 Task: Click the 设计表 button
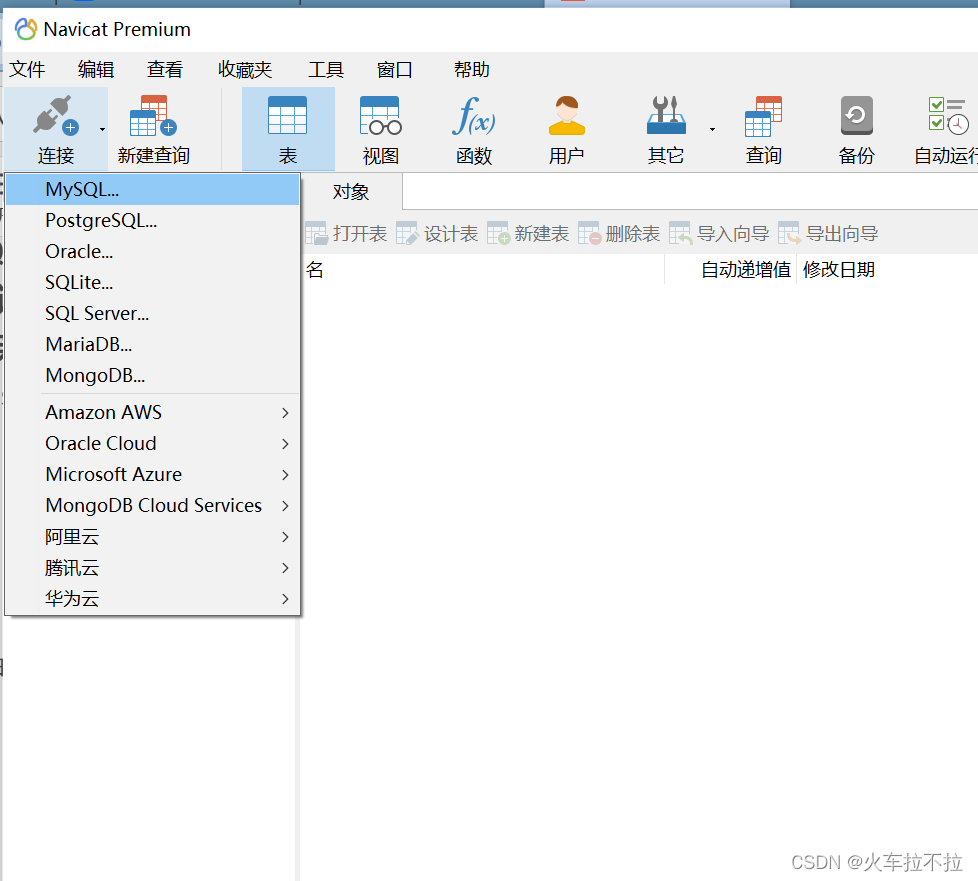(x=437, y=234)
